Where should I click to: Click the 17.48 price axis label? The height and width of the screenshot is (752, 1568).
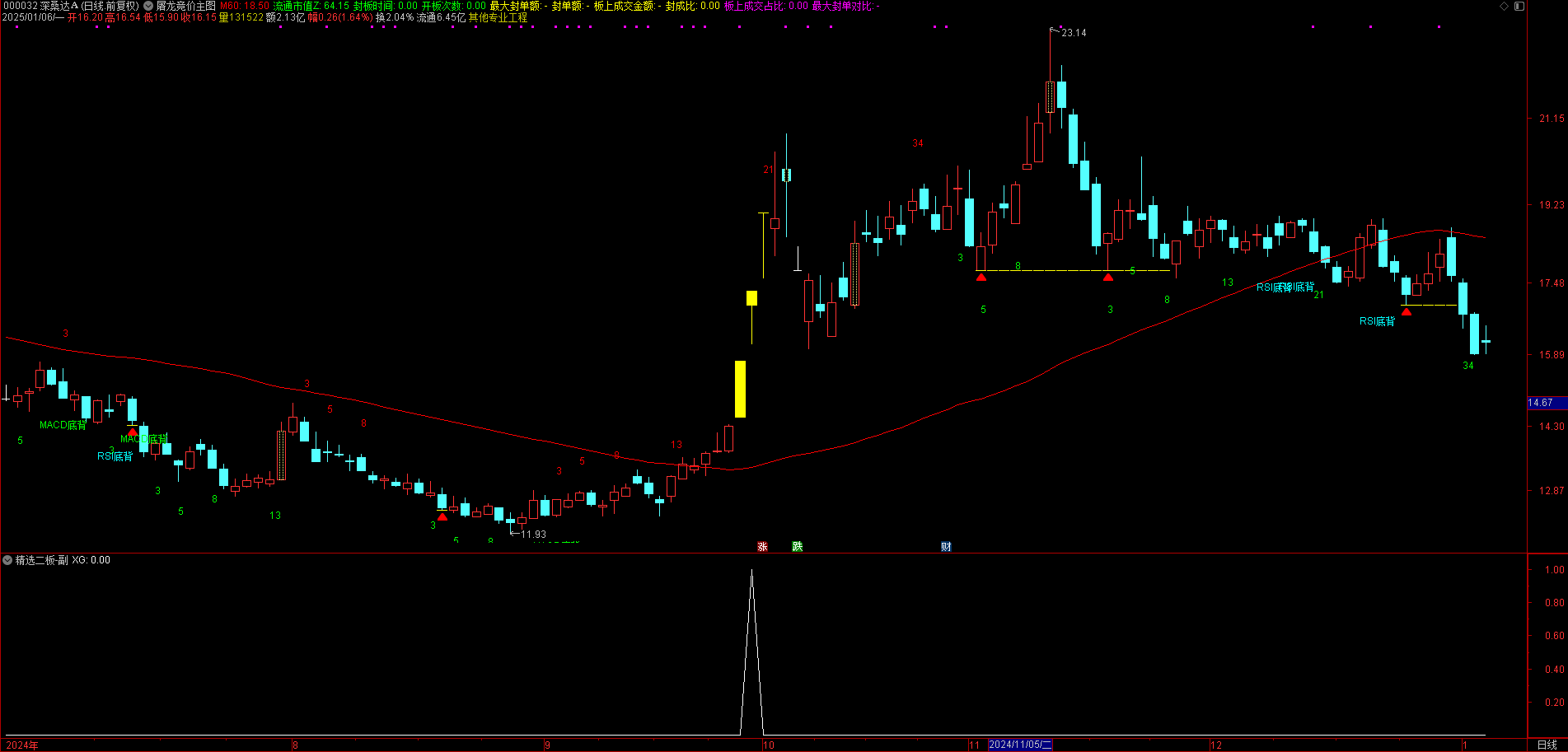coord(1552,283)
